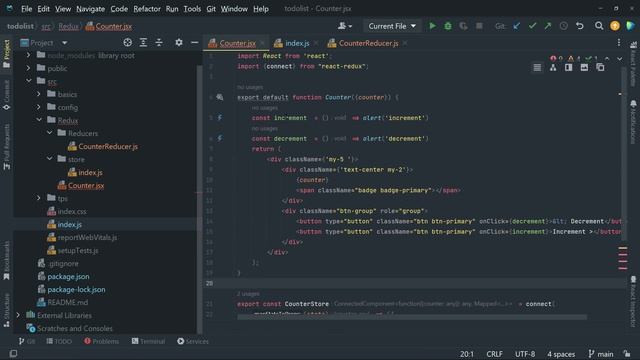Open the Refactor menu
Image resolution: width=640 pixels, height=360 pixels.
coord(147,9)
